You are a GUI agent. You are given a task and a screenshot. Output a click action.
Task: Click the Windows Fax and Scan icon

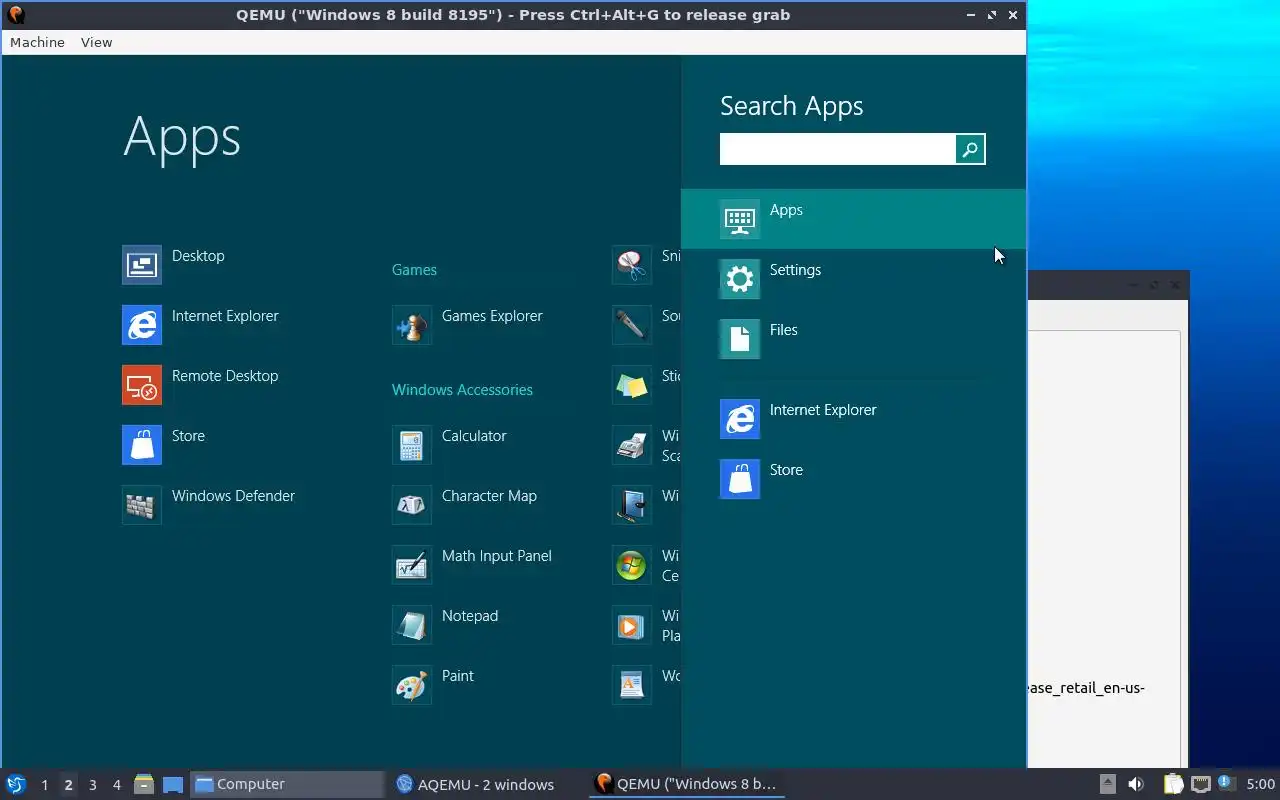coord(632,445)
